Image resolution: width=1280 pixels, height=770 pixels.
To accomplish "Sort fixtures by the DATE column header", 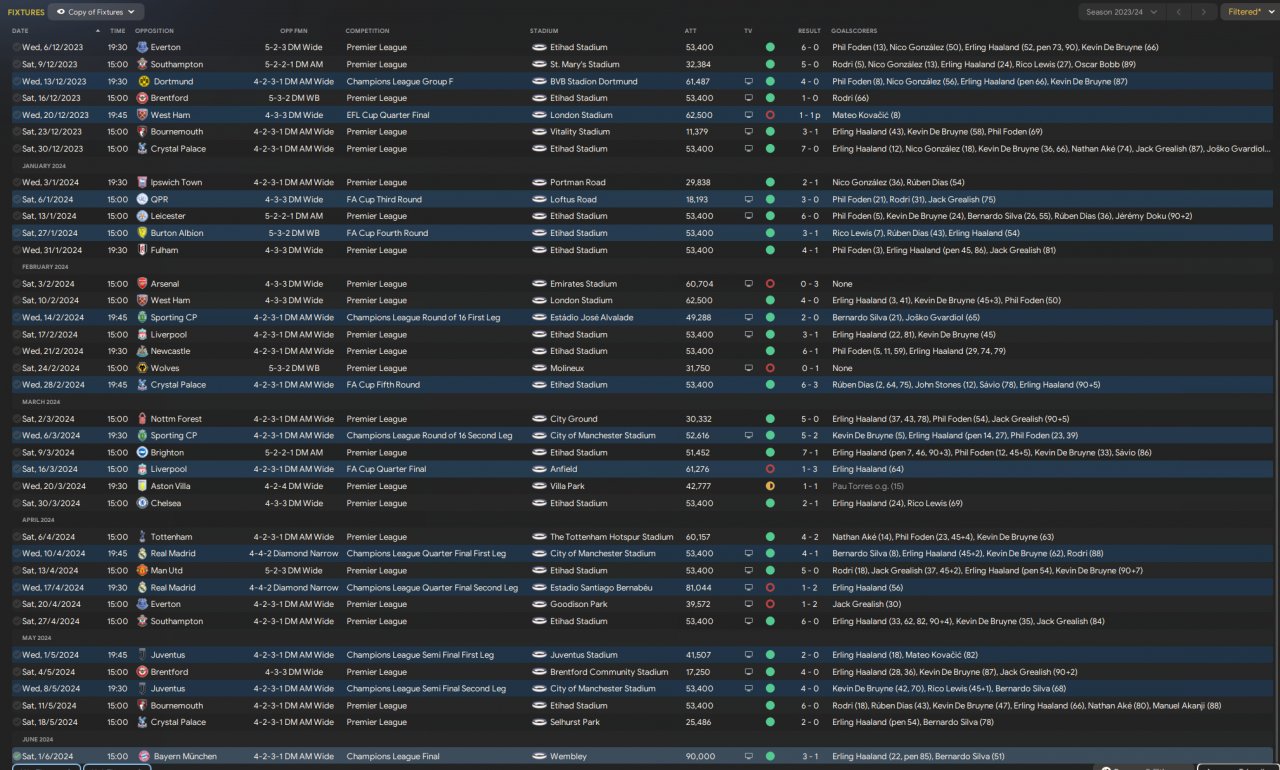I will click(x=20, y=31).
